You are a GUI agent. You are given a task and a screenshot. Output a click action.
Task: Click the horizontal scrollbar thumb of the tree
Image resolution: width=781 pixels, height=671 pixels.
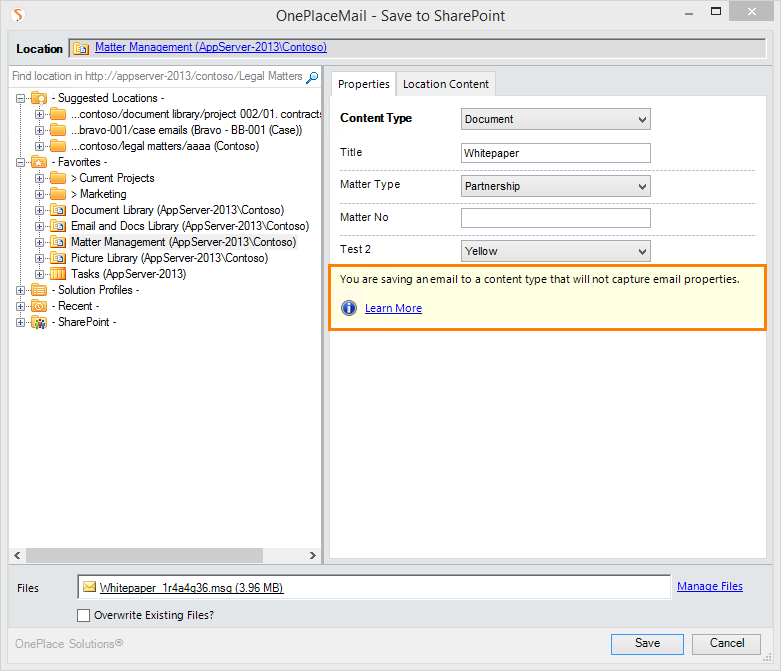click(x=144, y=555)
